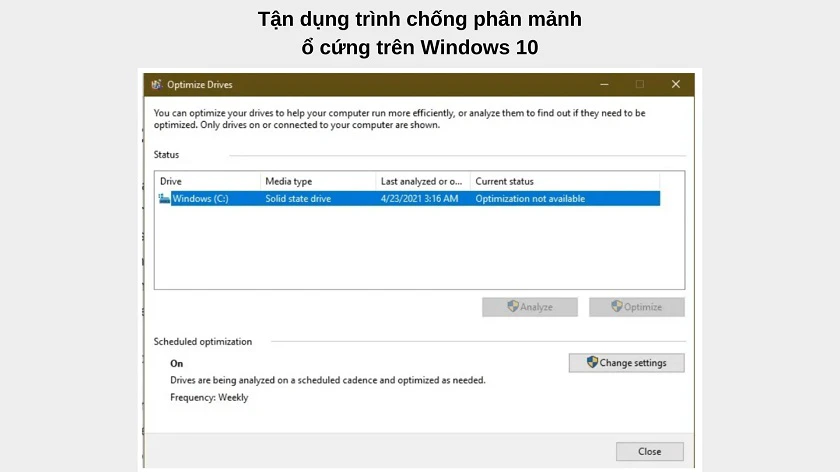Click the Status section label
840x472 pixels.
tap(166, 155)
